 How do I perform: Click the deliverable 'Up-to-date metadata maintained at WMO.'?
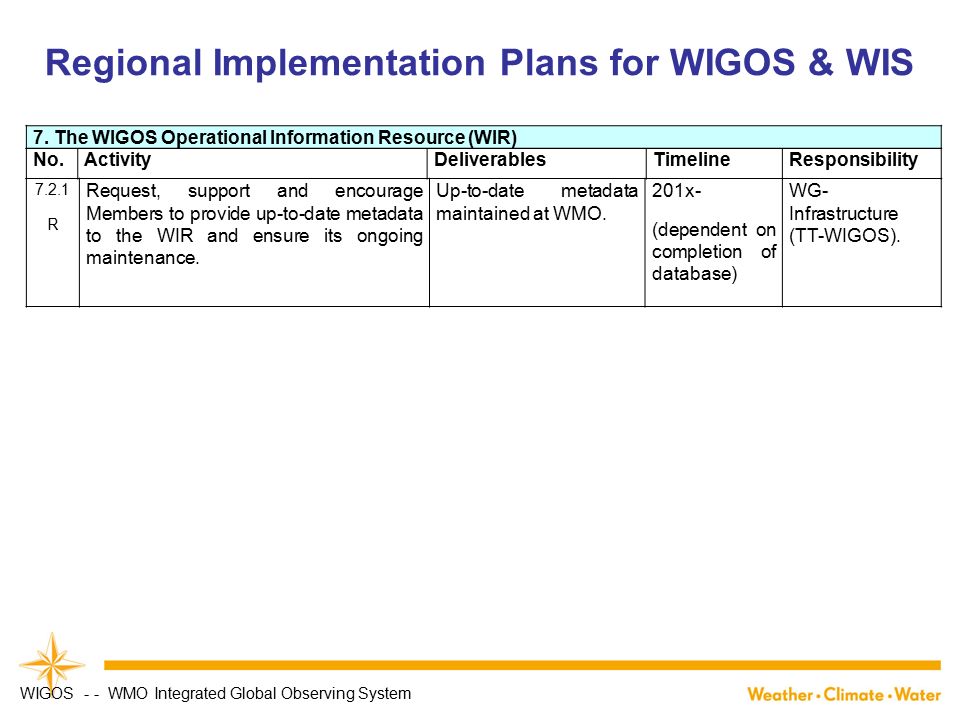pyautogui.click(x=537, y=202)
